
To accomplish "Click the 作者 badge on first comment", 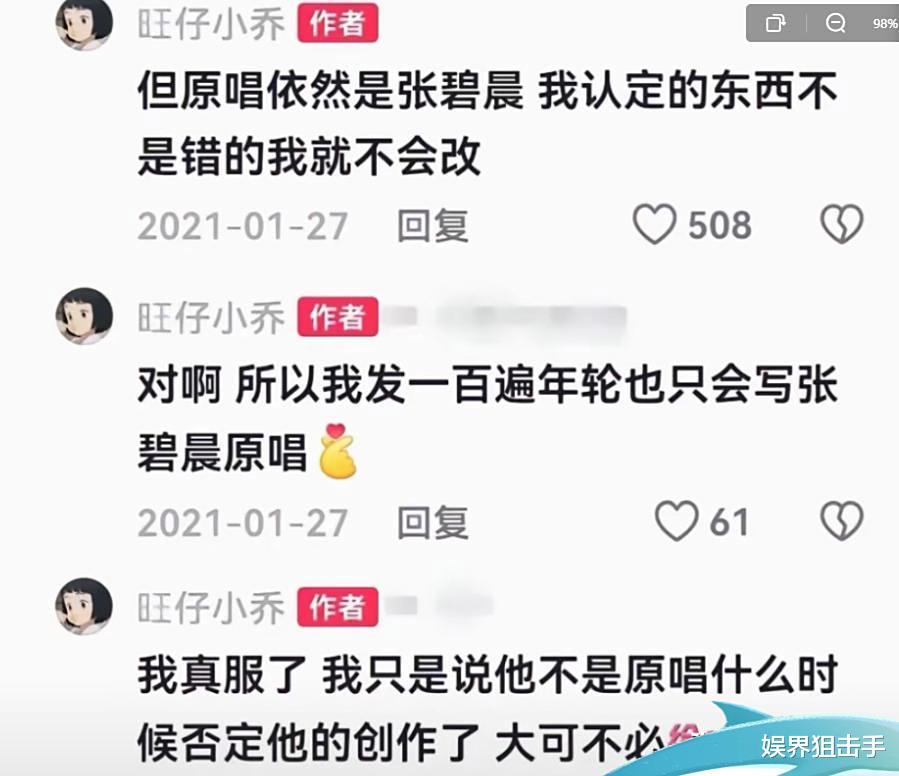I will tap(338, 23).
